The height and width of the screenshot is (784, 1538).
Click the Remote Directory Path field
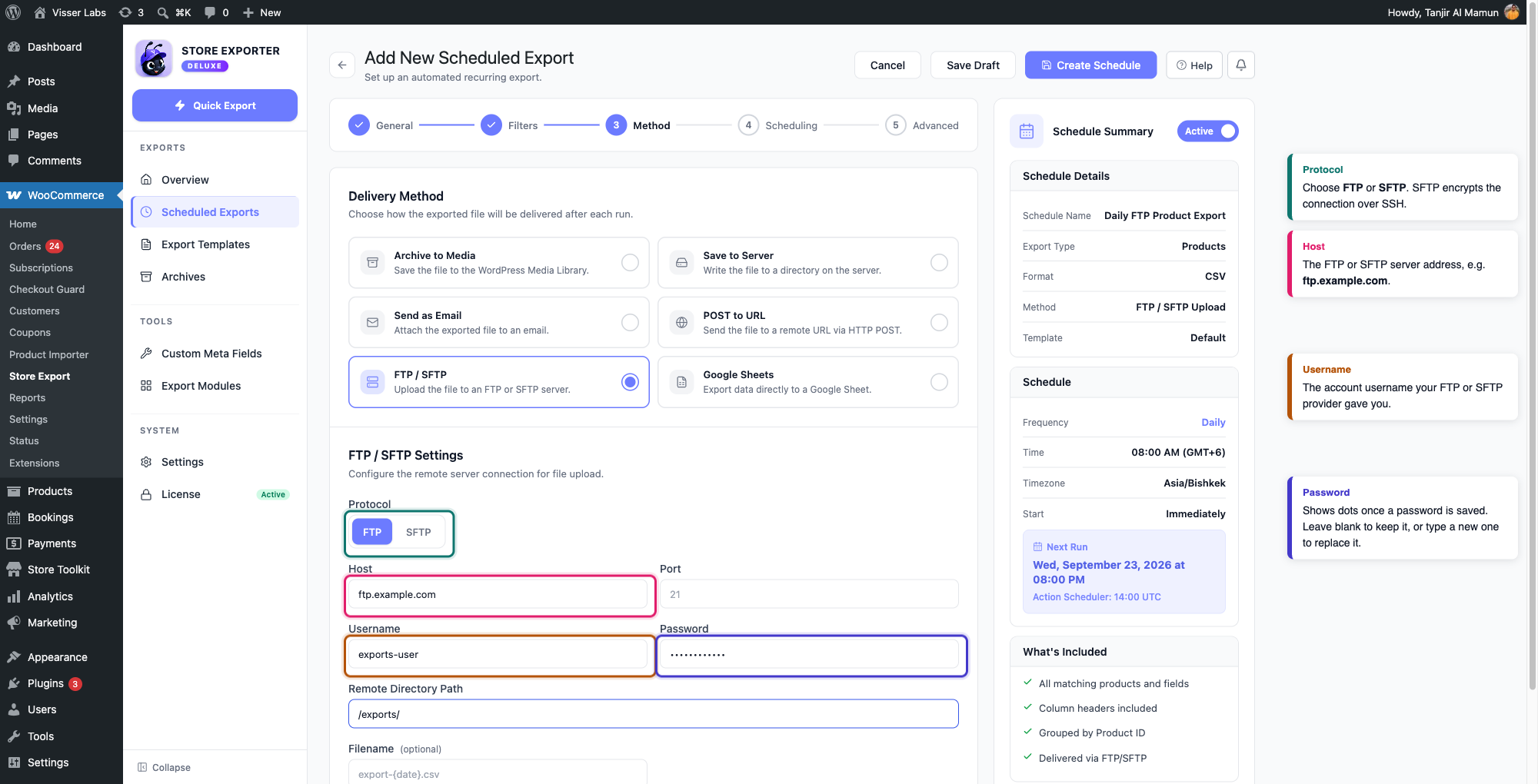654,714
